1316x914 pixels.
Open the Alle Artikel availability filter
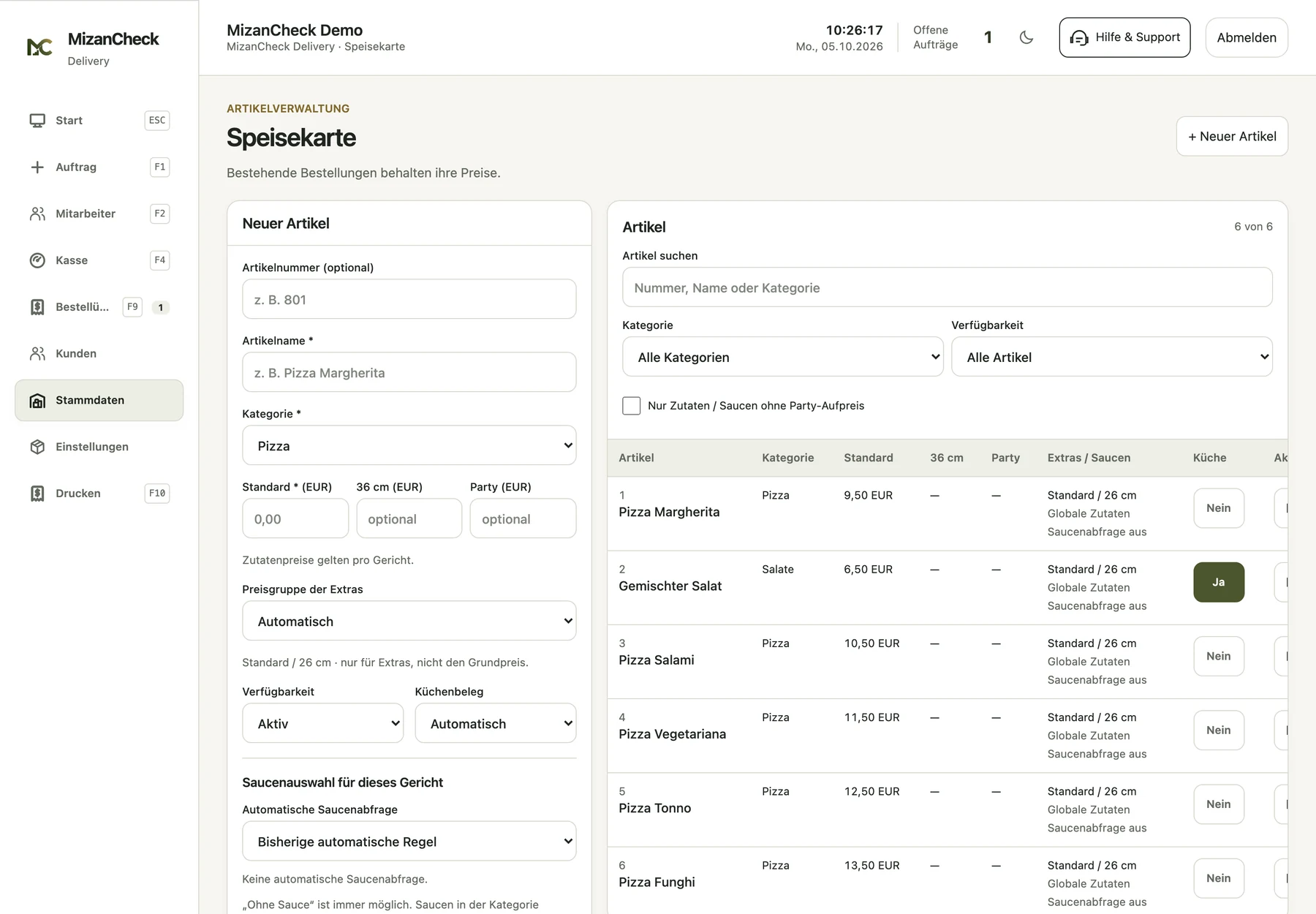pos(1112,357)
